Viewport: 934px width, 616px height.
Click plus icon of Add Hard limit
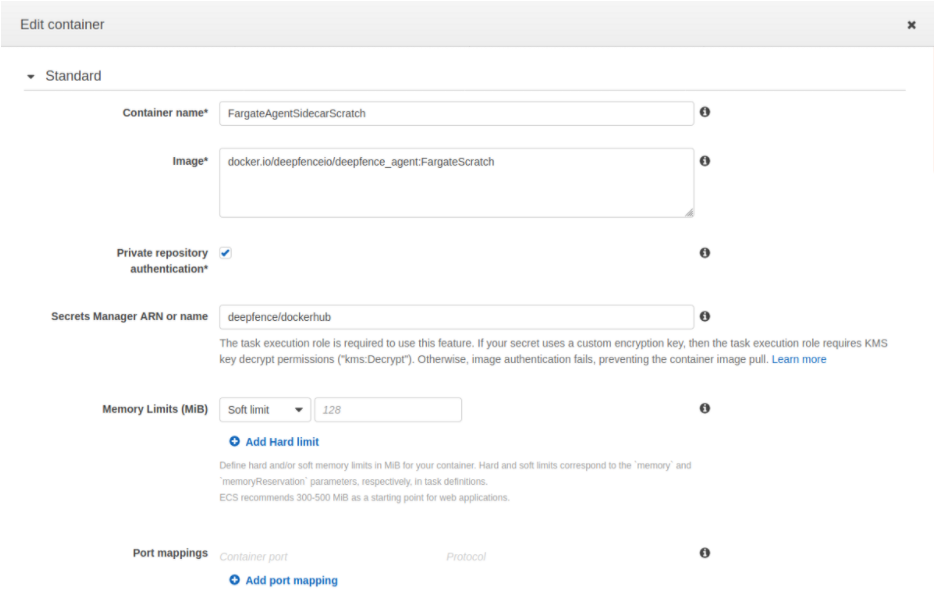[x=235, y=441]
